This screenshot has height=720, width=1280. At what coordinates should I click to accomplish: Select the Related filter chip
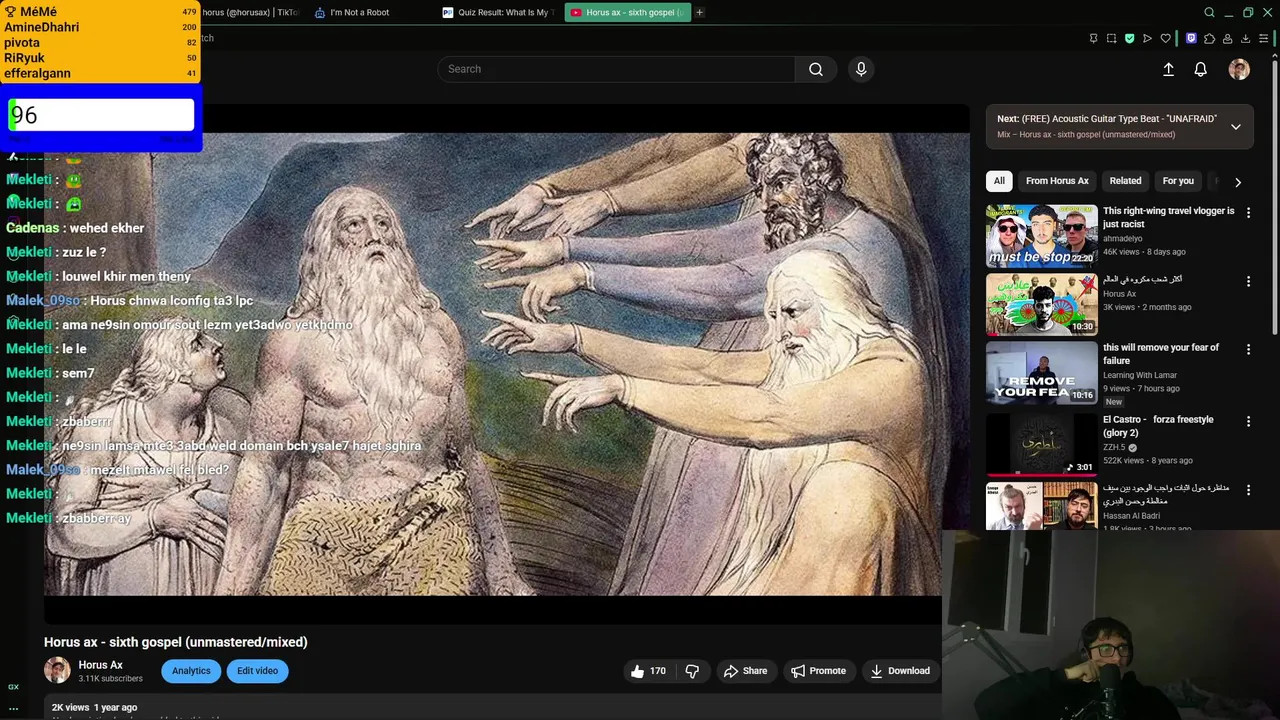tap(1125, 181)
